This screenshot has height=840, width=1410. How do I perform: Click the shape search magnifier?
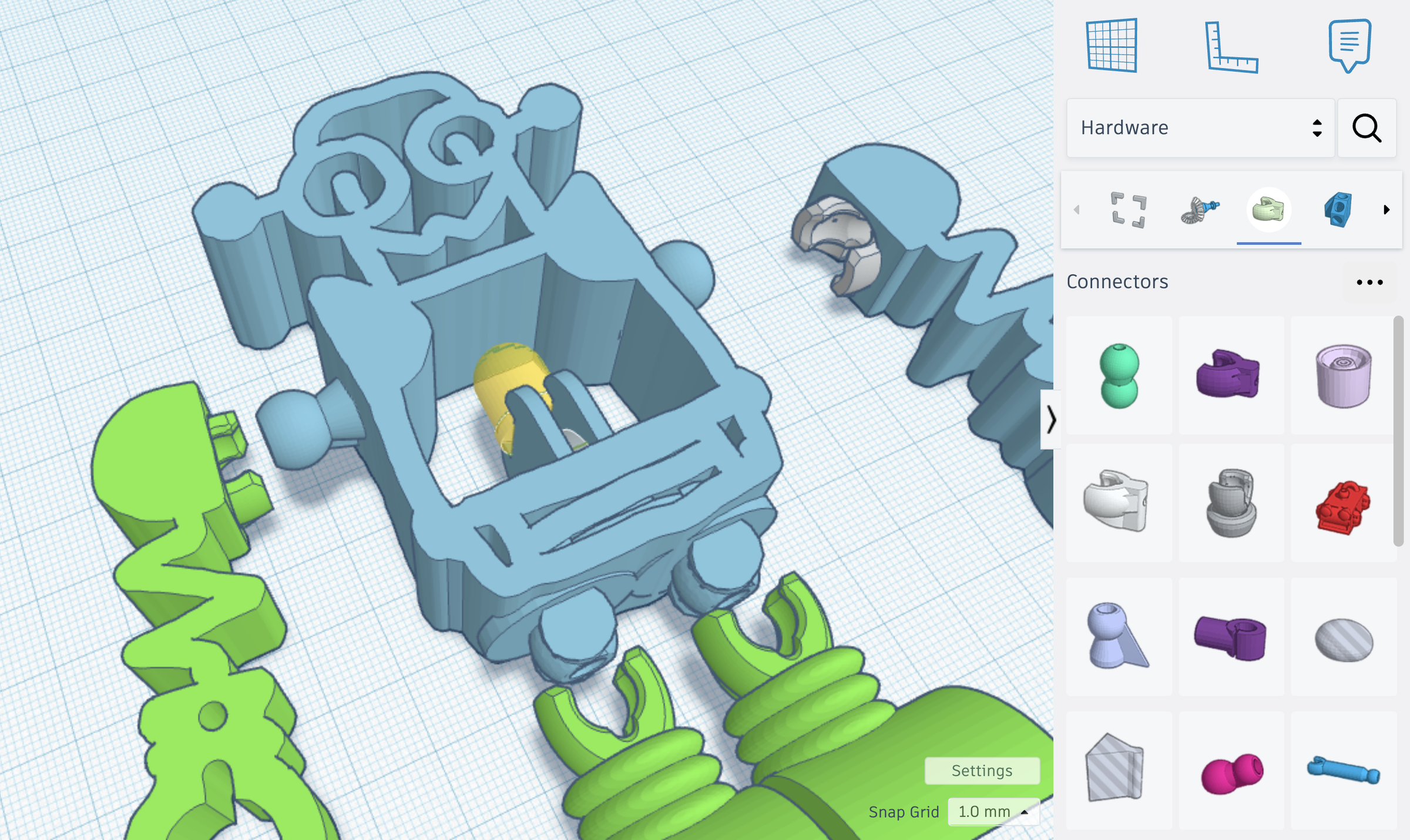1367,128
